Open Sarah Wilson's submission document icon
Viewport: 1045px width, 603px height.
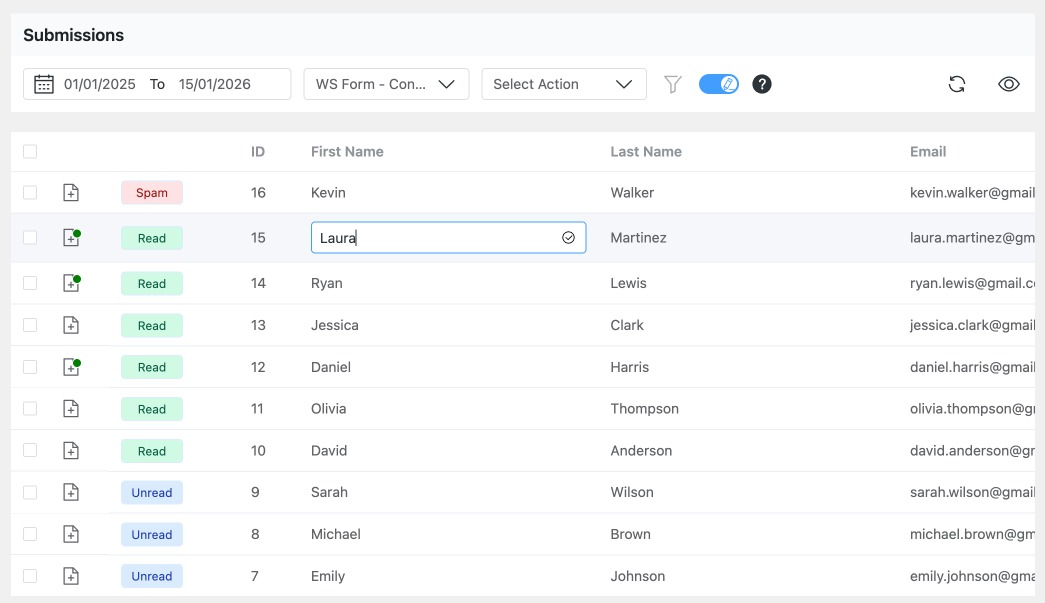coord(70,492)
